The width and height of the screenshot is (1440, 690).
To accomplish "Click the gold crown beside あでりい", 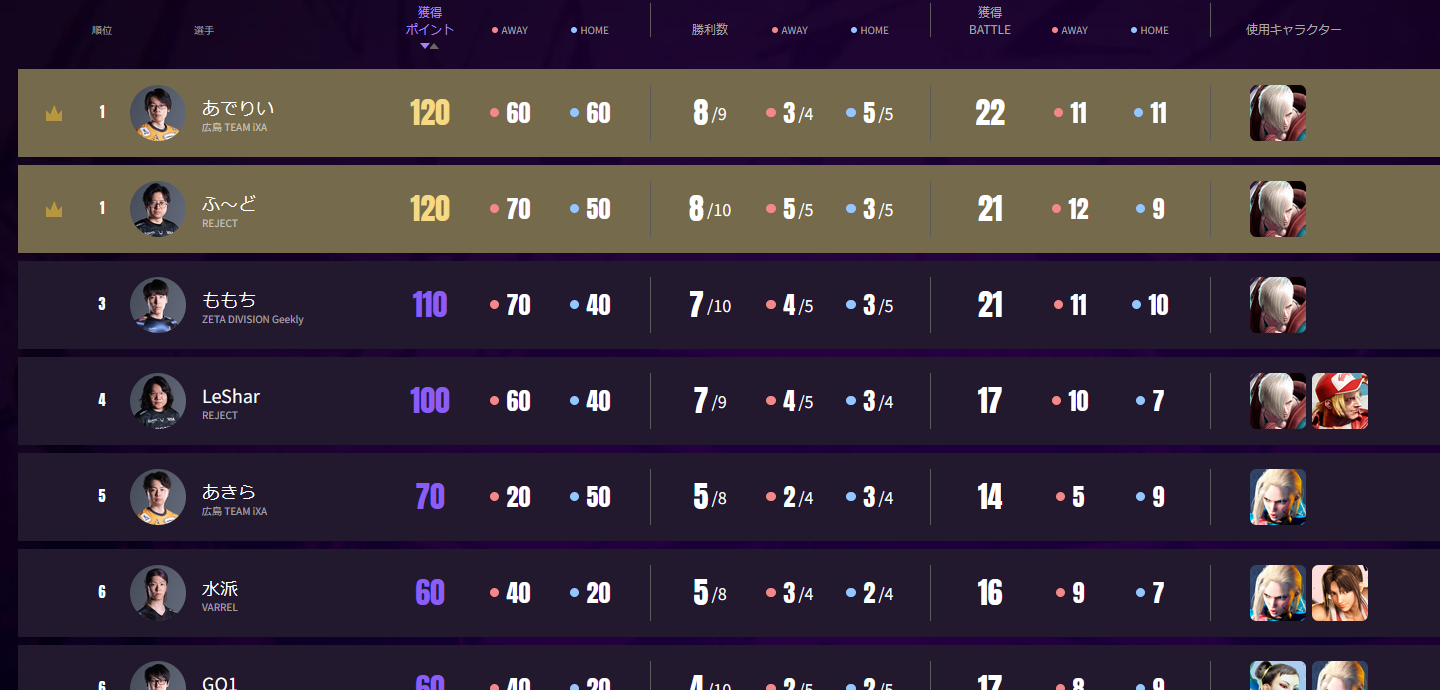I will click(x=54, y=114).
